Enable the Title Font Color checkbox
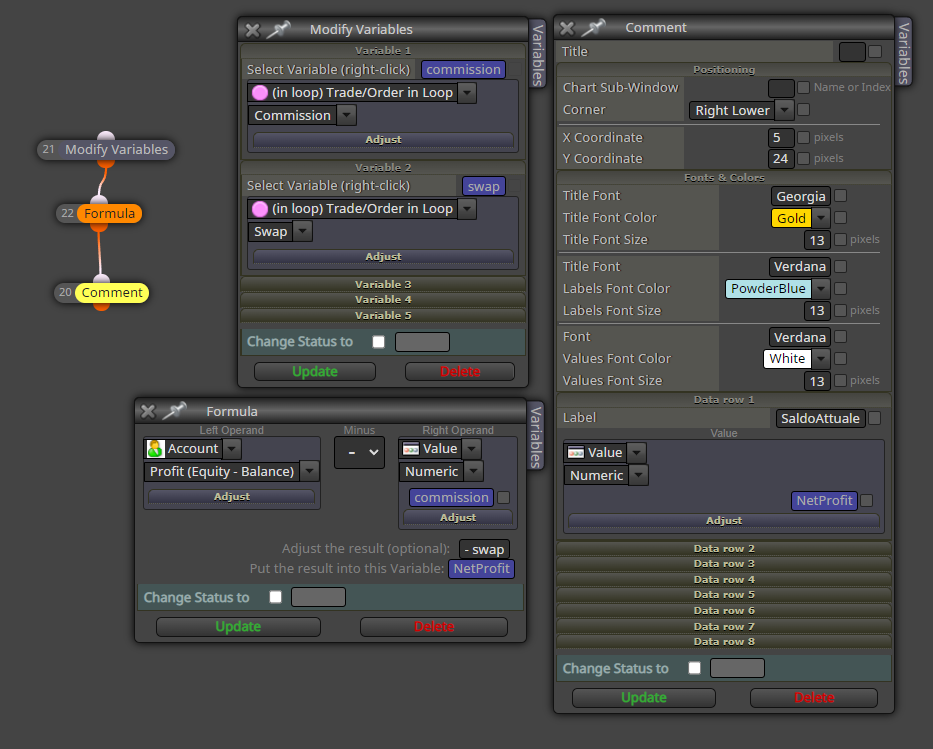Image resolution: width=933 pixels, height=749 pixels. tap(840, 218)
